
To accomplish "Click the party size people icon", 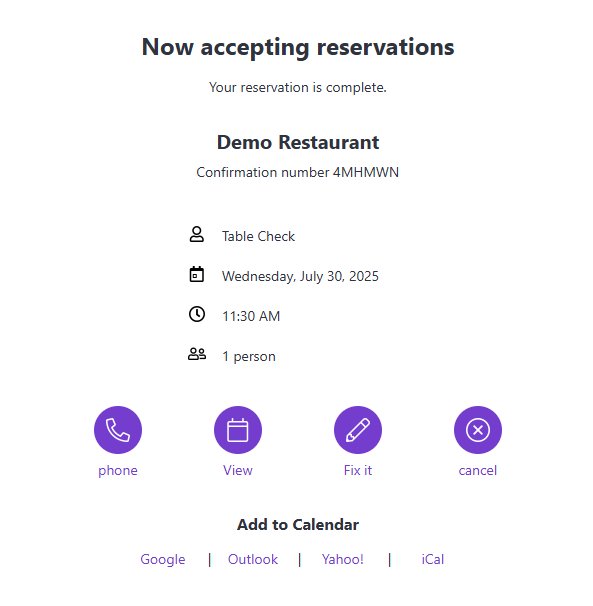I will [x=197, y=354].
